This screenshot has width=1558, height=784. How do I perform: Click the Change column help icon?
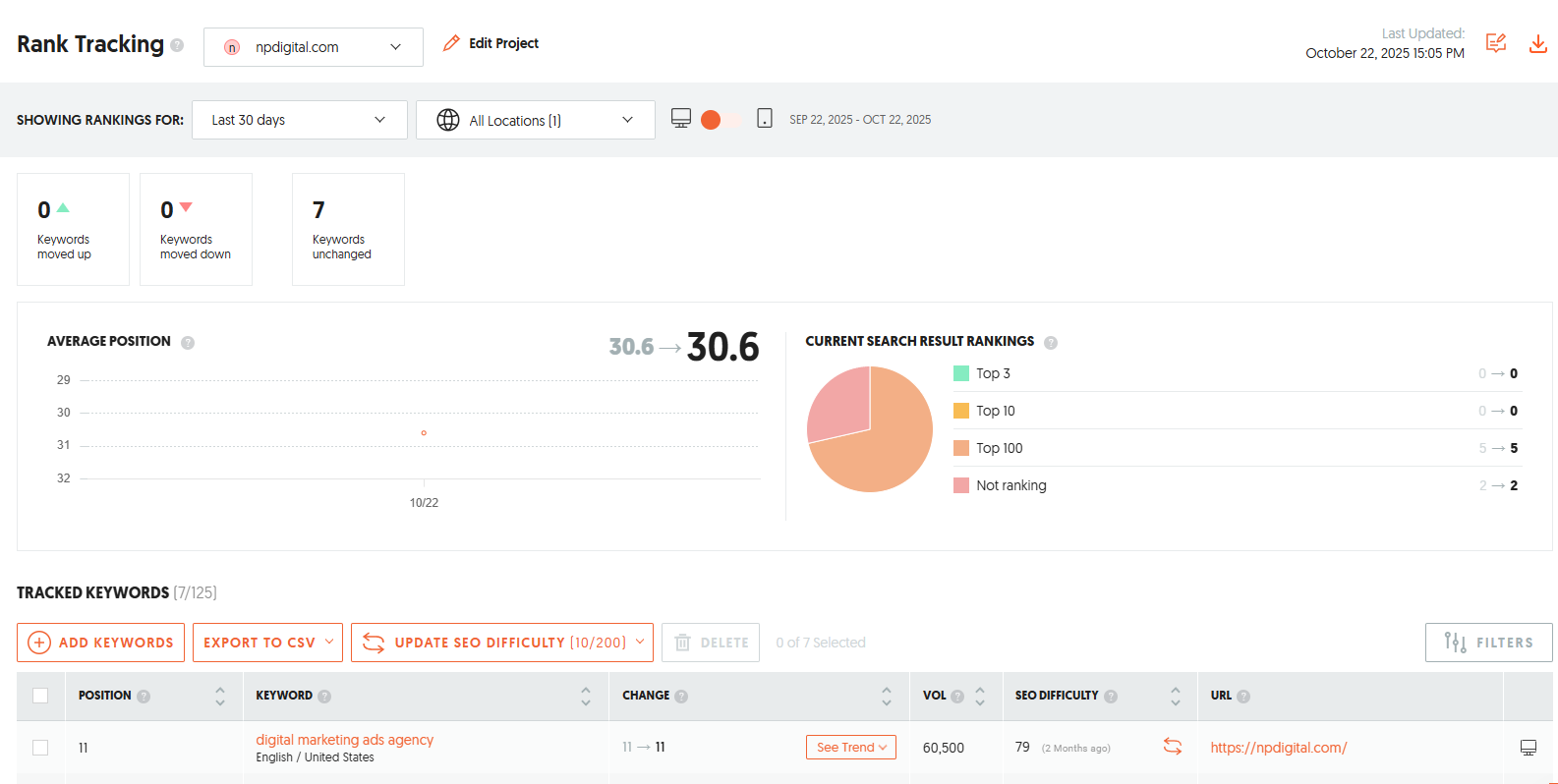pos(681,697)
